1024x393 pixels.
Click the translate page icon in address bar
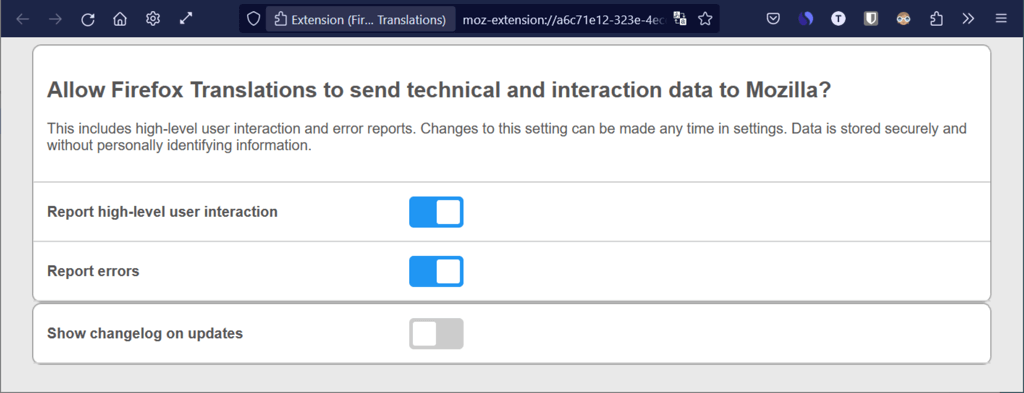click(680, 19)
